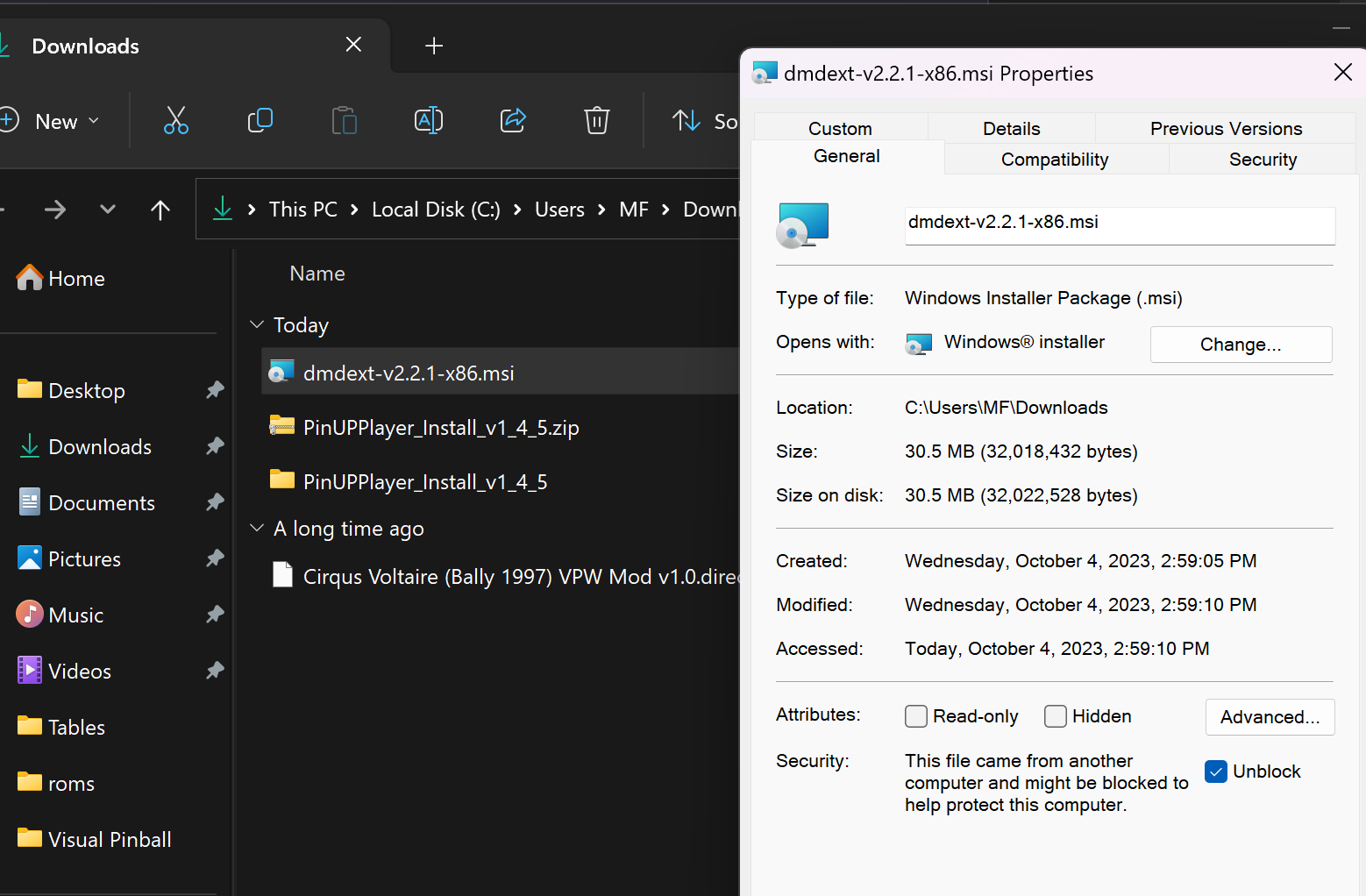1366x896 pixels.
Task: Paste from clipboard using the Paste icon
Action: (x=344, y=121)
